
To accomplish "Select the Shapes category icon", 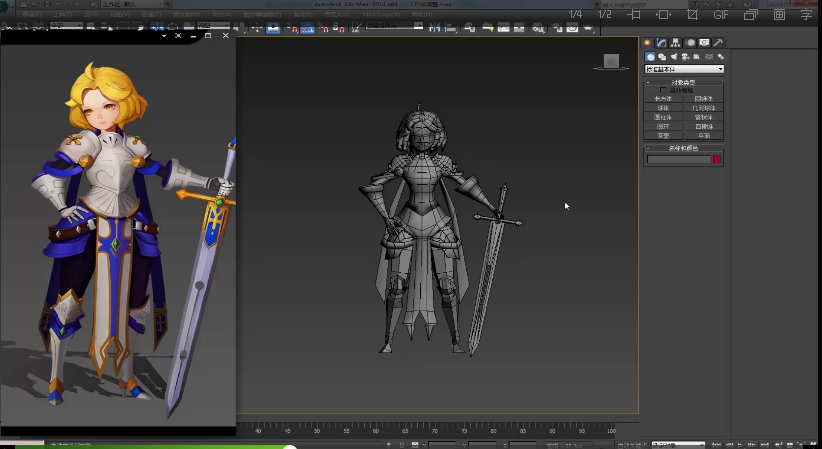I will [x=661, y=57].
